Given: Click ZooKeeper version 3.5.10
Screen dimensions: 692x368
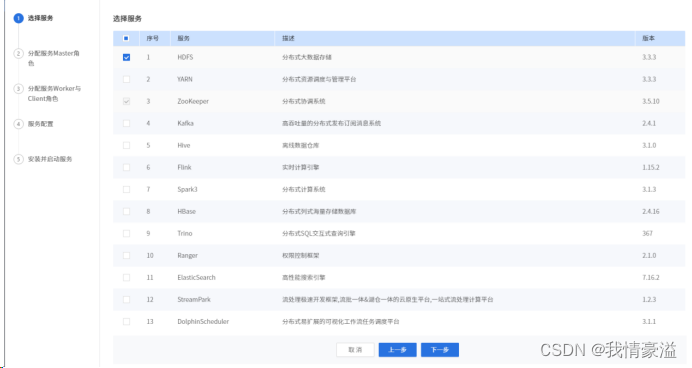Looking at the screenshot, I should pyautogui.click(x=651, y=101).
